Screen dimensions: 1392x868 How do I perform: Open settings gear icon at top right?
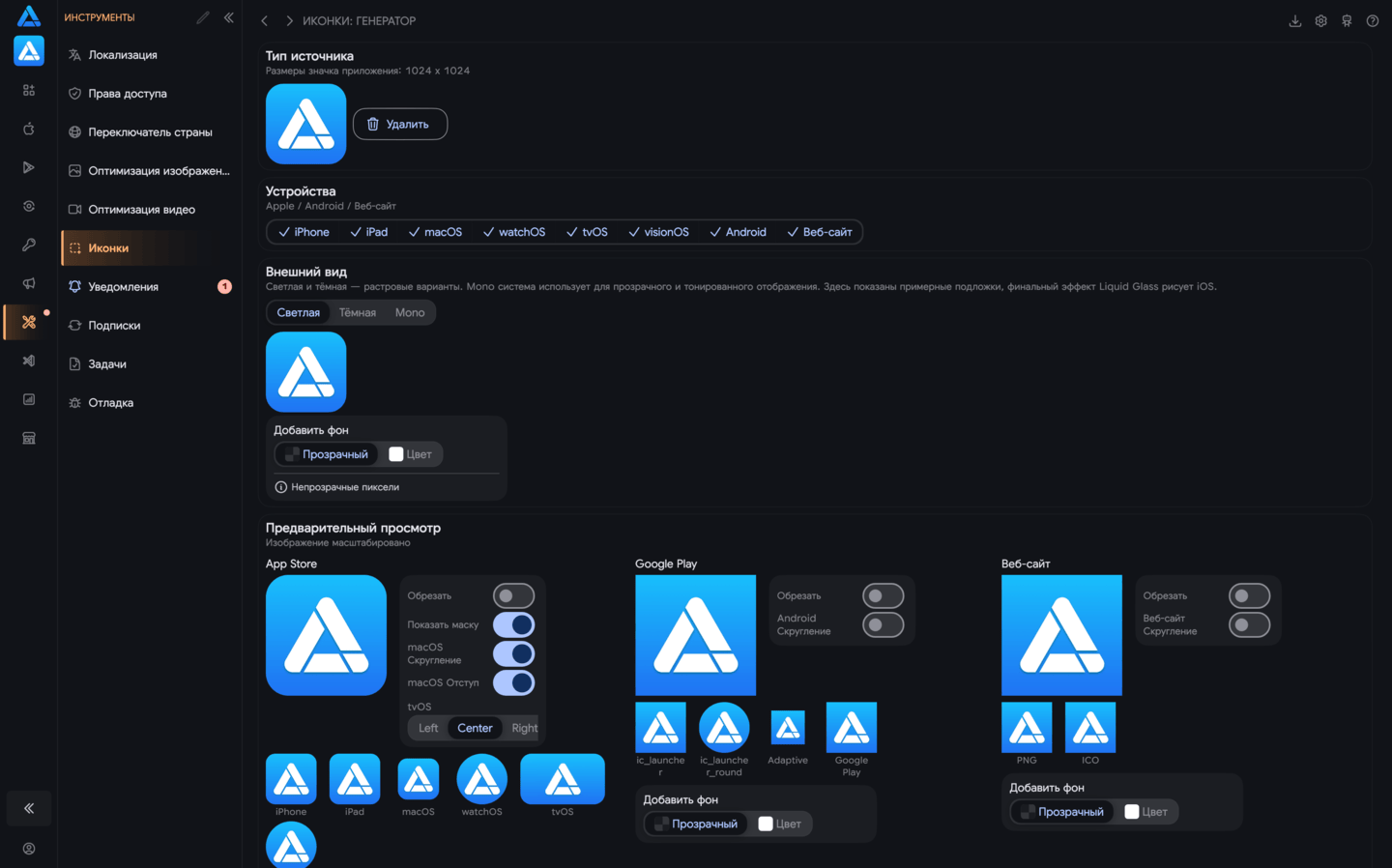point(1320,20)
